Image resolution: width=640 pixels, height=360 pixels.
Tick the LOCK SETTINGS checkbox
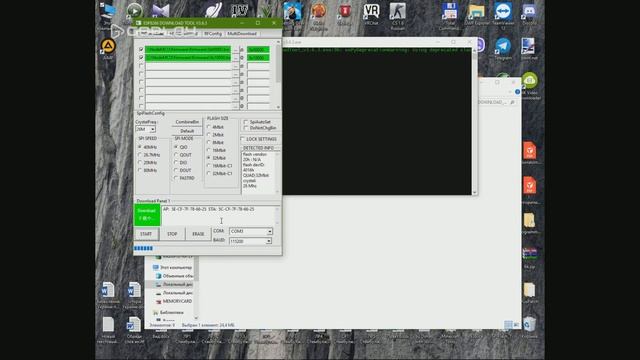243,139
